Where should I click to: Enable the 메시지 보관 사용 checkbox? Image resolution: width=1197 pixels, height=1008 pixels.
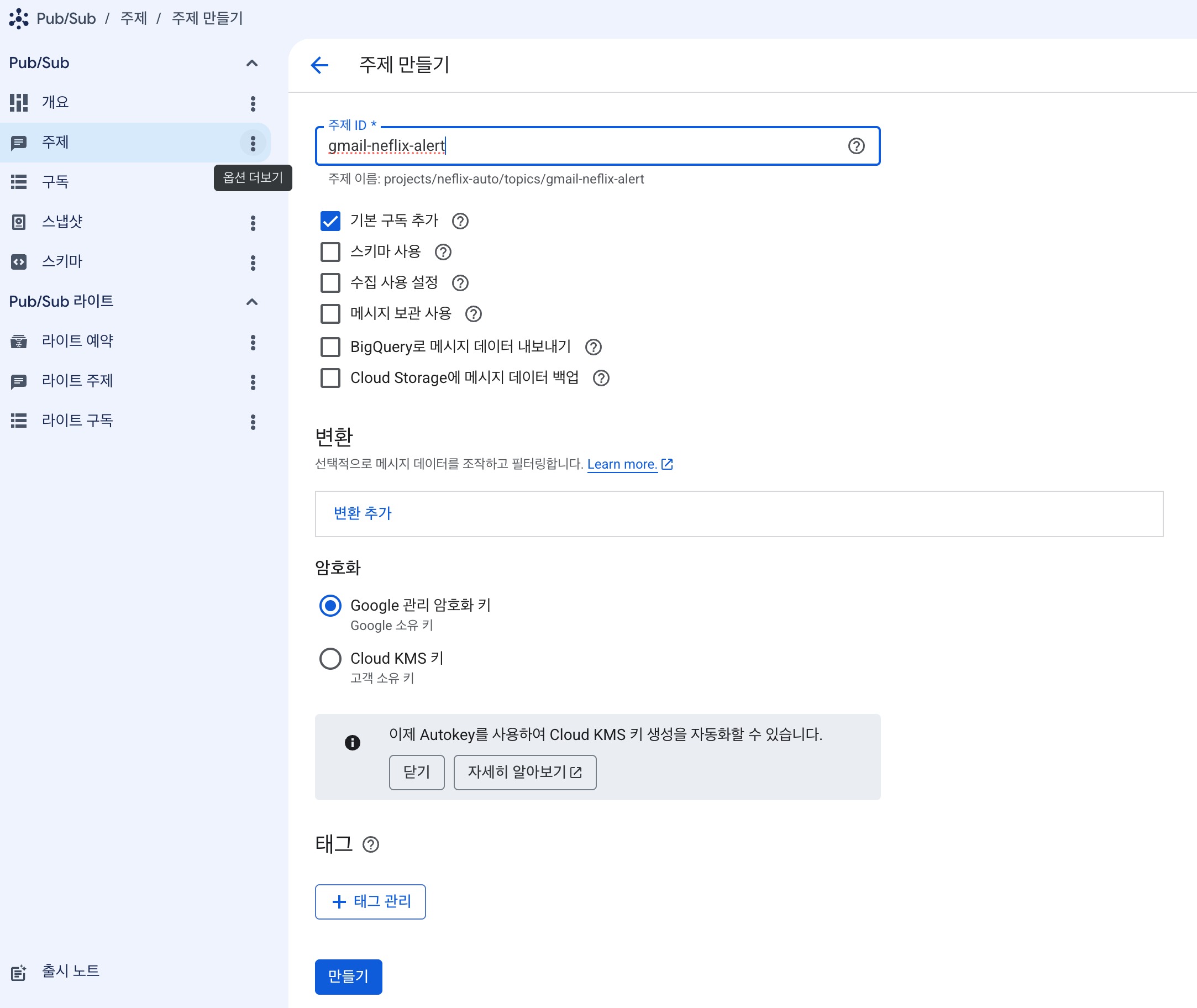330,314
